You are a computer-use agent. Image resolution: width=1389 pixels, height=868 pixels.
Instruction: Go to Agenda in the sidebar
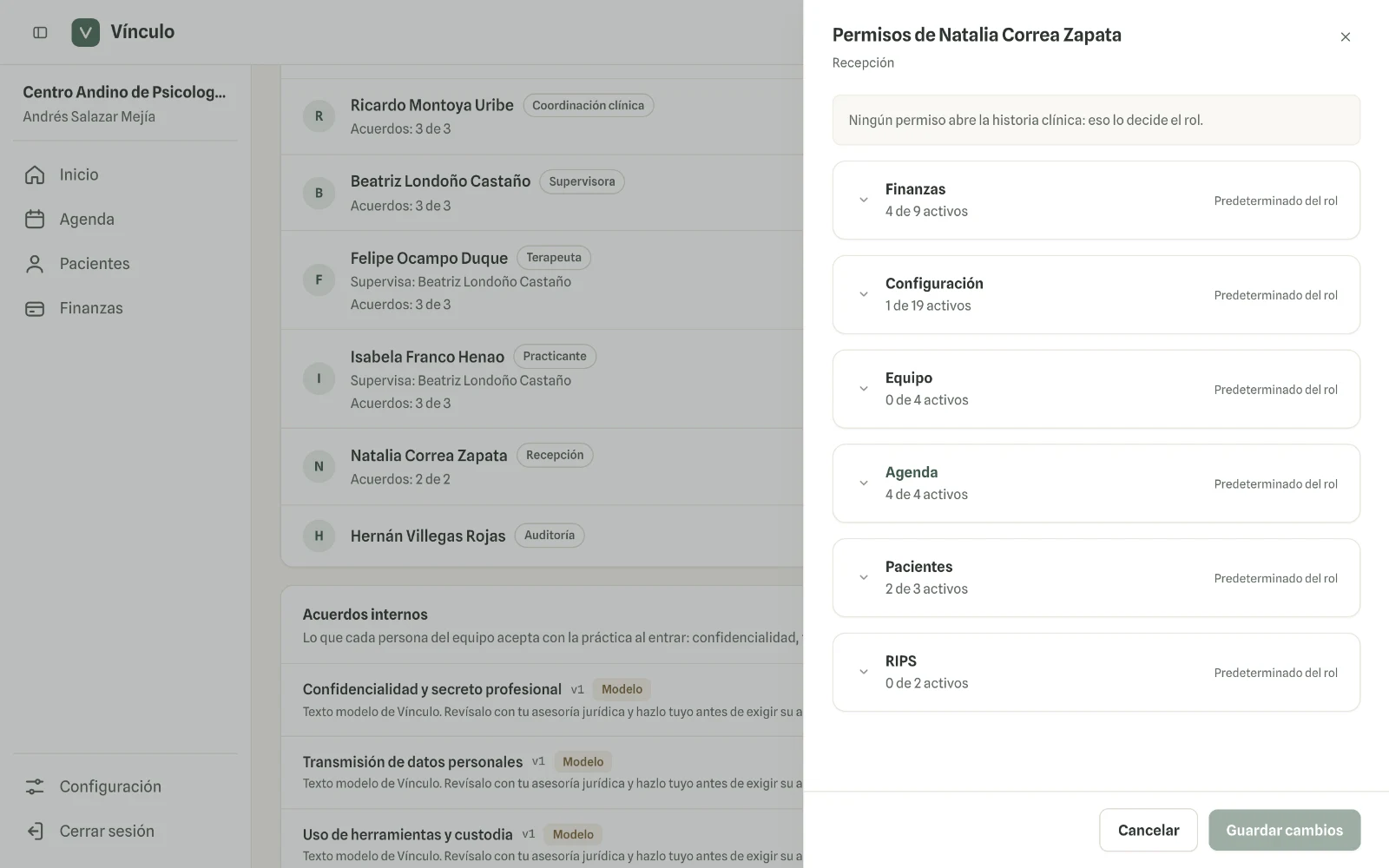125,219
